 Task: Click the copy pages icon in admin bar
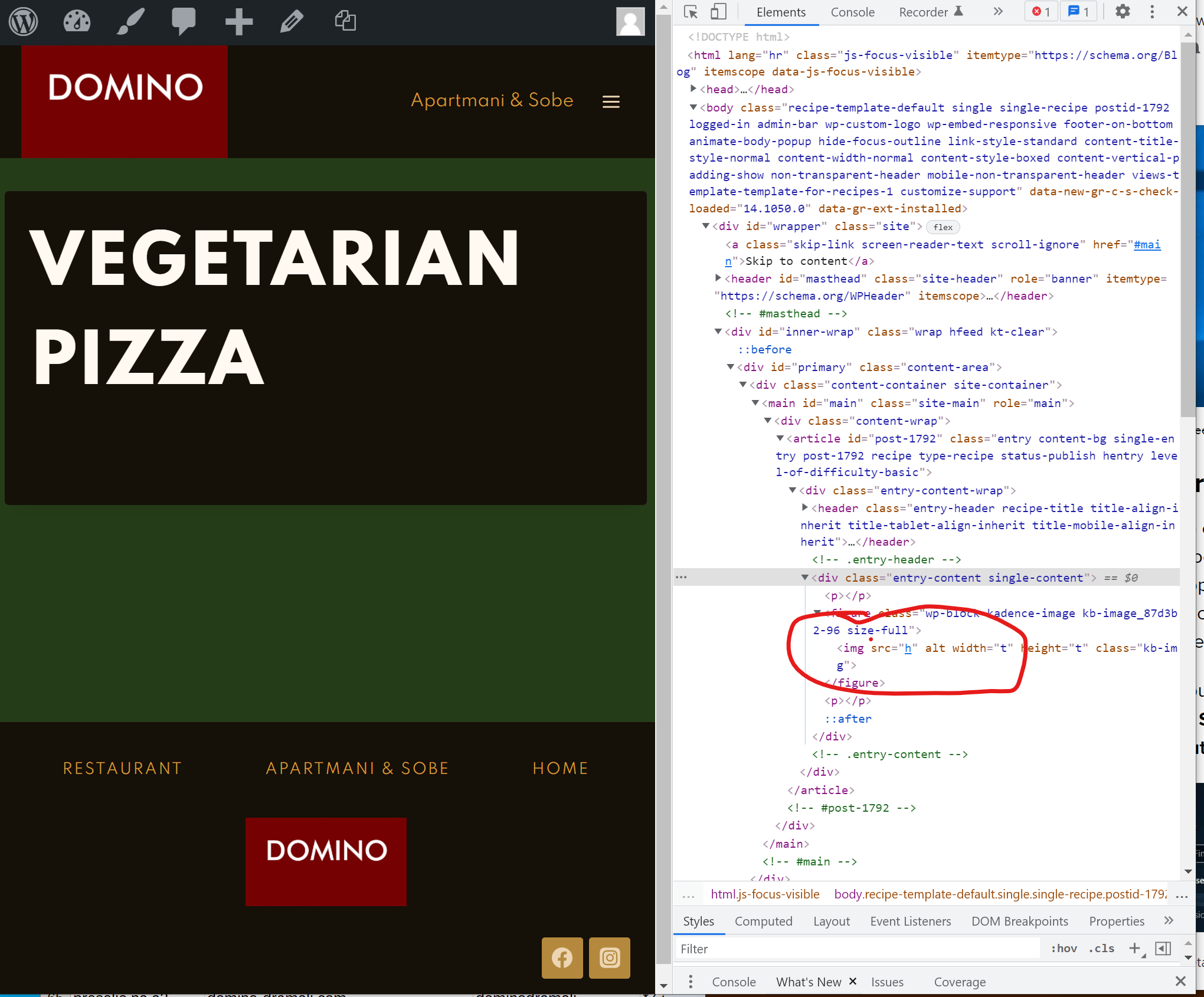345,21
